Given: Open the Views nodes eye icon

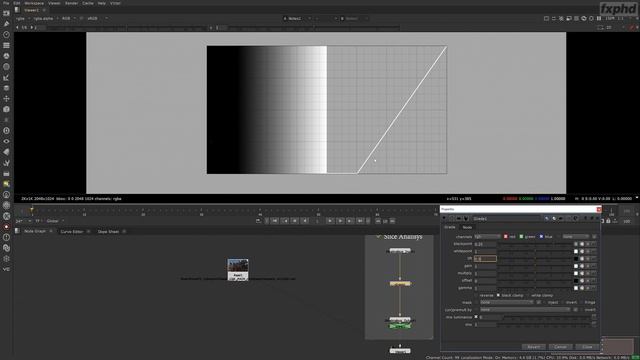Looking at the screenshot, I should pos(6,141).
